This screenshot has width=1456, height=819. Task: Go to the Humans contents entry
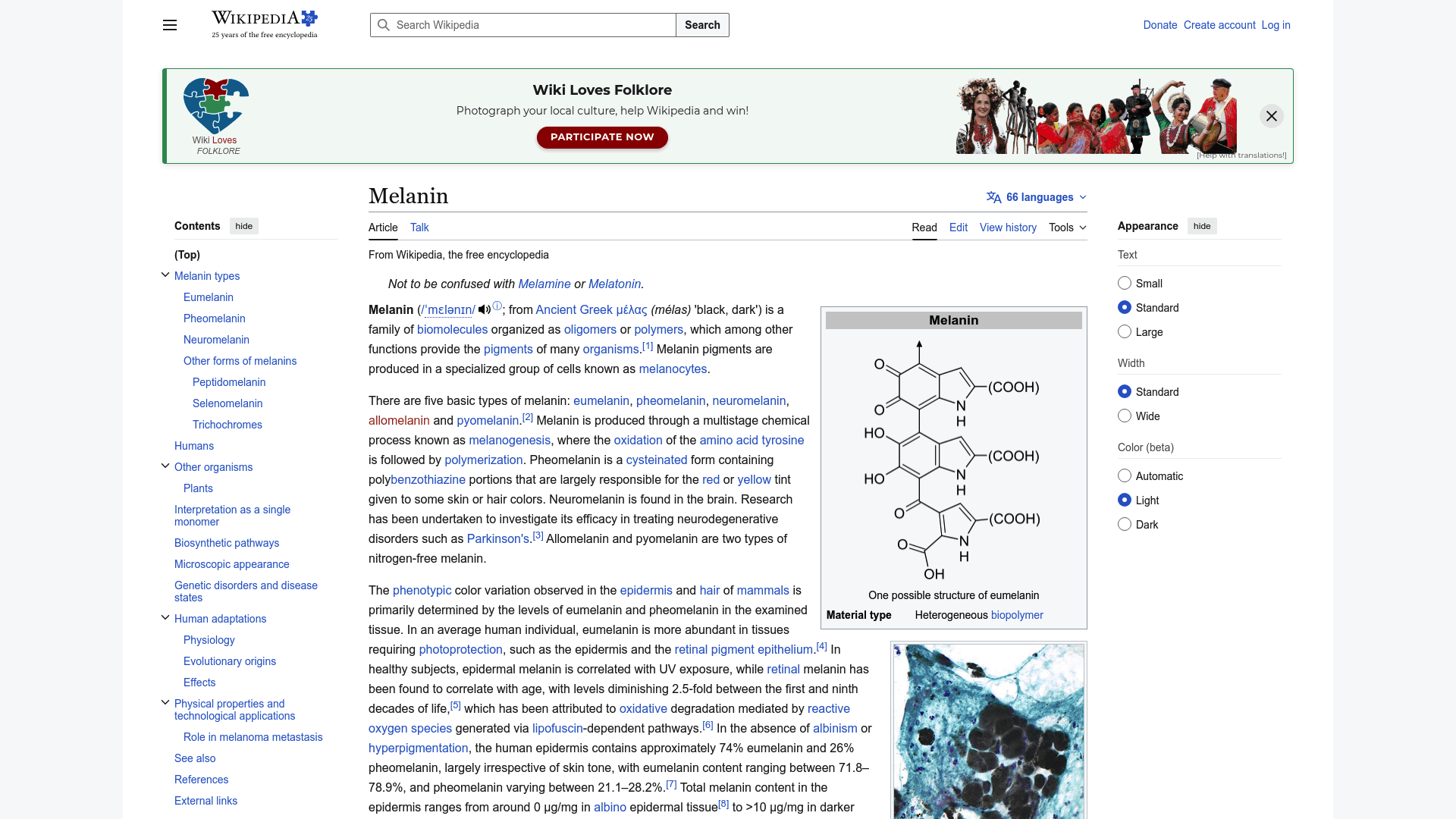coord(194,446)
